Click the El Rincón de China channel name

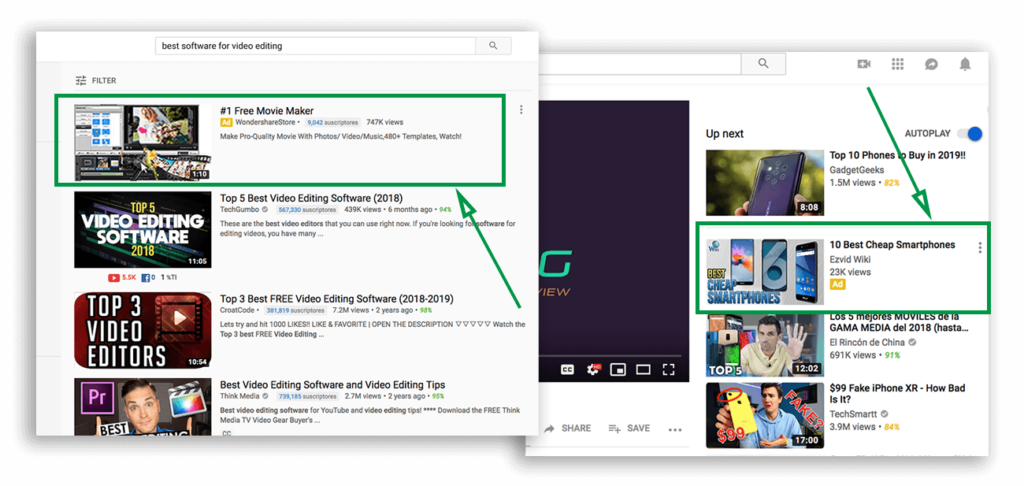(867, 342)
